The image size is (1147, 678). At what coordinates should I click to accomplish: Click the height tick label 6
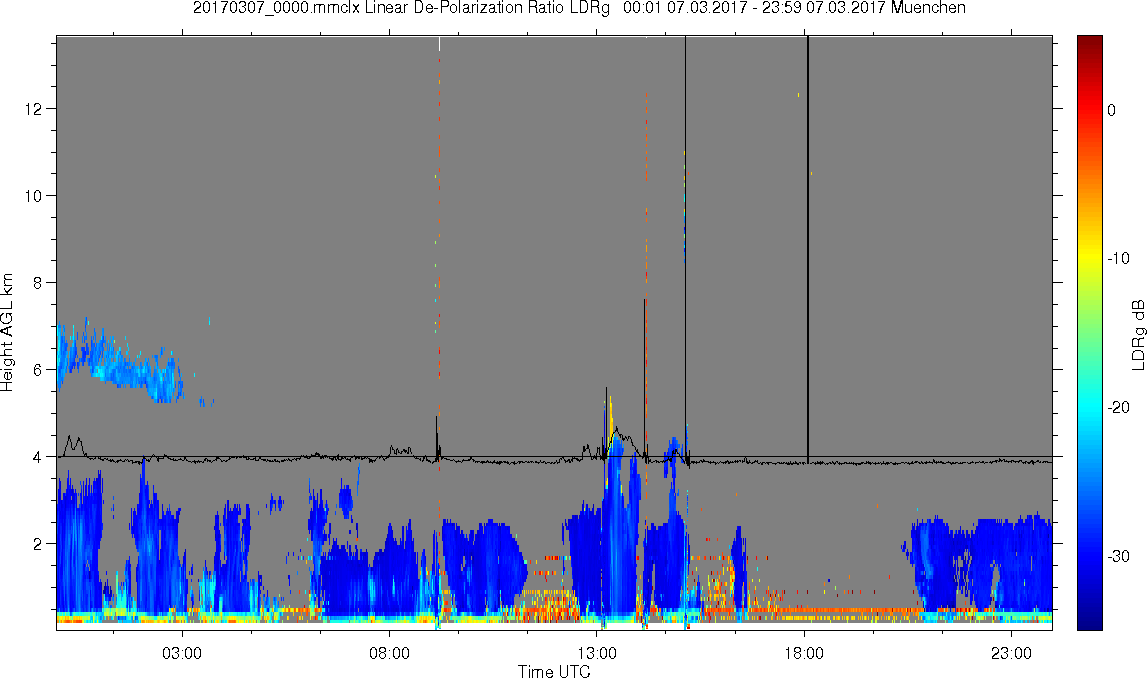pyautogui.click(x=38, y=370)
